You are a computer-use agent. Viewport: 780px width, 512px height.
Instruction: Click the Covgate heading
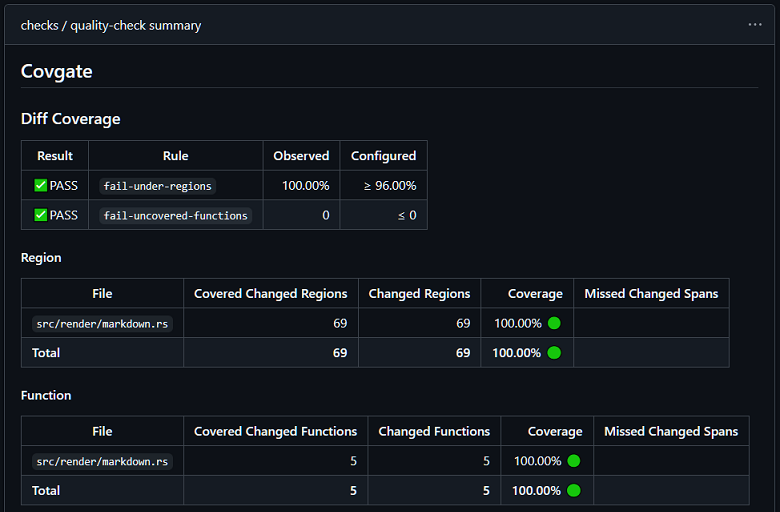click(x=56, y=72)
